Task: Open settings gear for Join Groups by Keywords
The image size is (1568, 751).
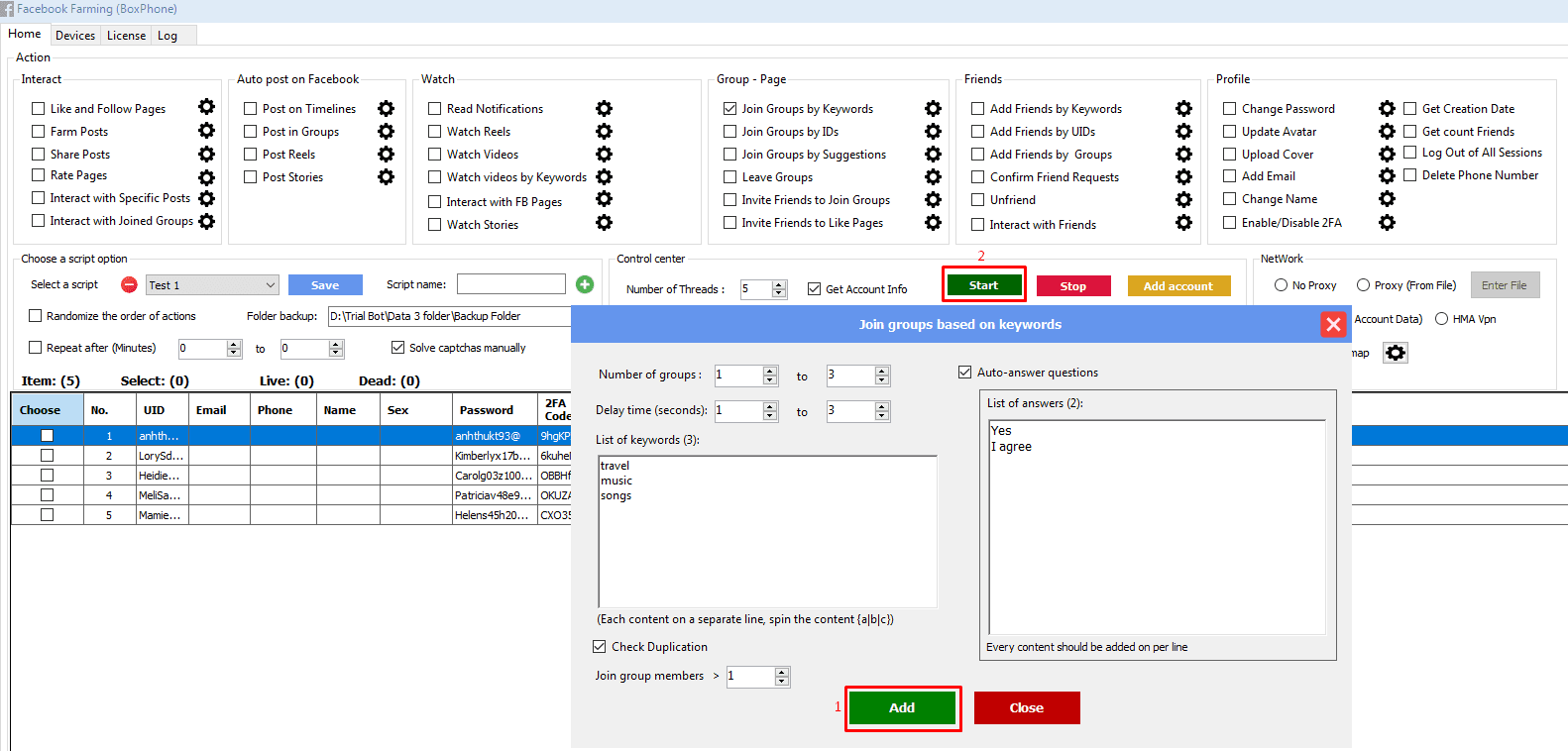Action: [x=933, y=108]
